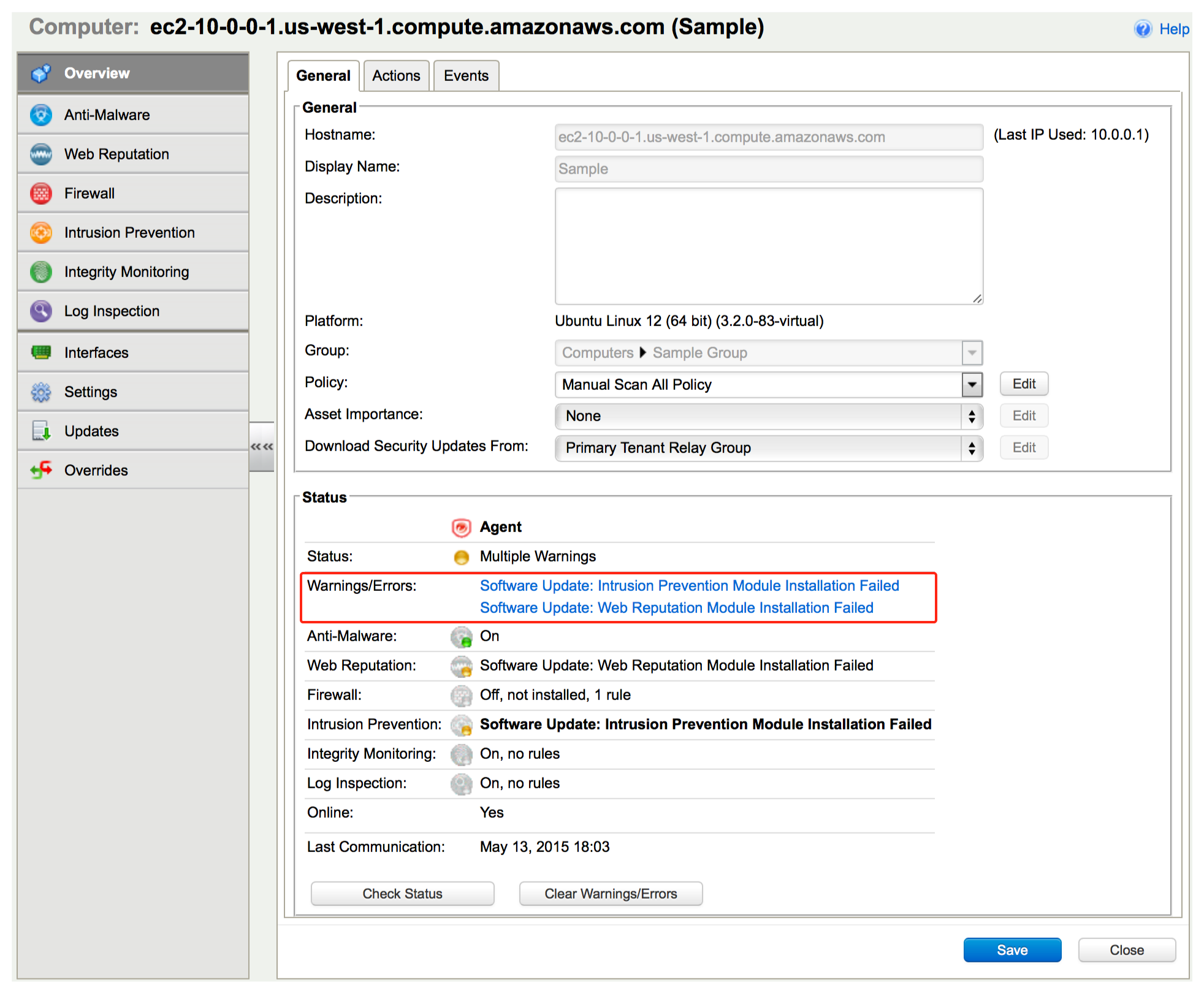
Task: Click the Web Reputation status row icon
Action: [461, 666]
